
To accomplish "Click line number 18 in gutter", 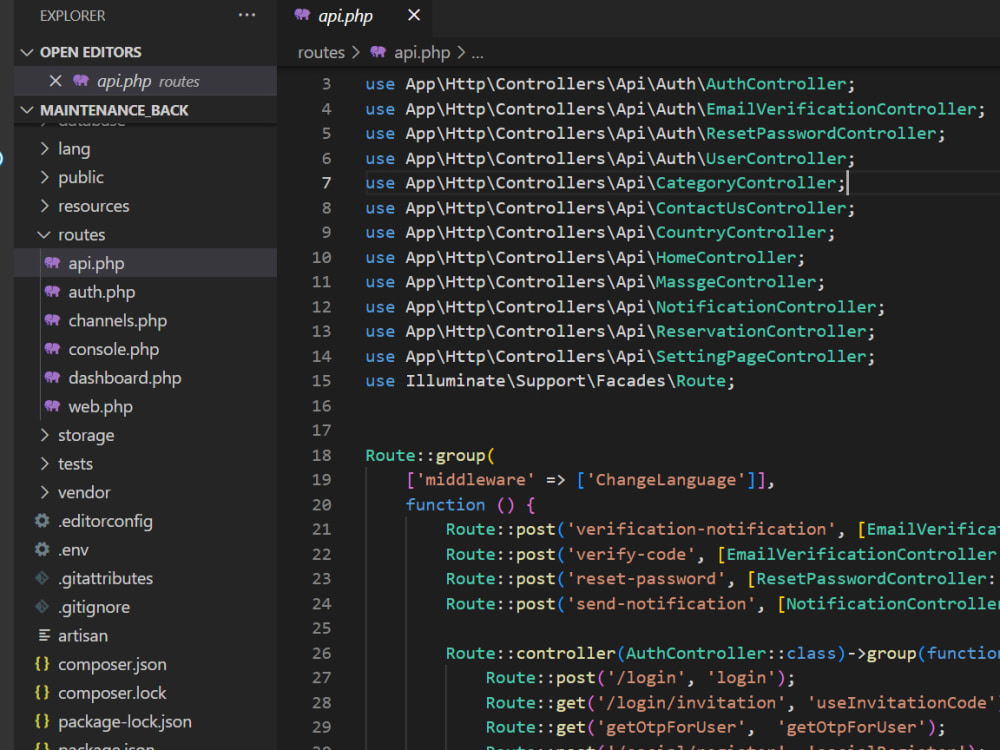I will point(321,455).
